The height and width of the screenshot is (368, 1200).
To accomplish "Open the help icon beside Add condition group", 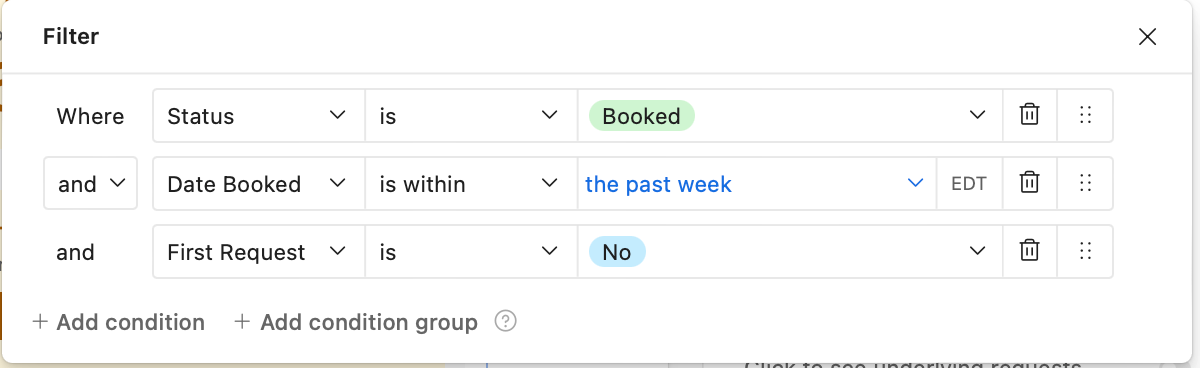I will coord(506,322).
